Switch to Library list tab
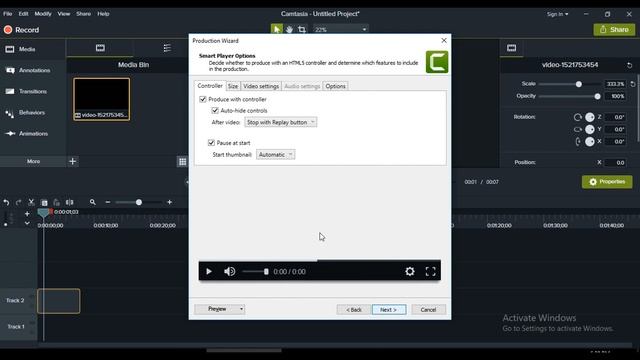Viewport: 640px width, 360px height. tap(167, 48)
